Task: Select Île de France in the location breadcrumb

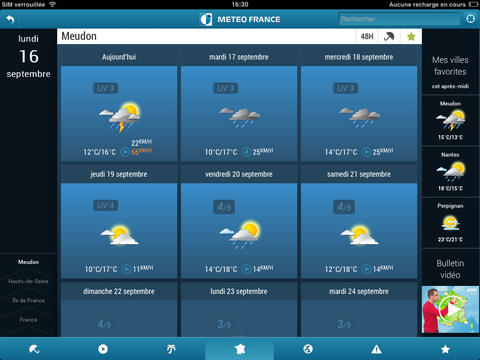Action: pyautogui.click(x=28, y=300)
